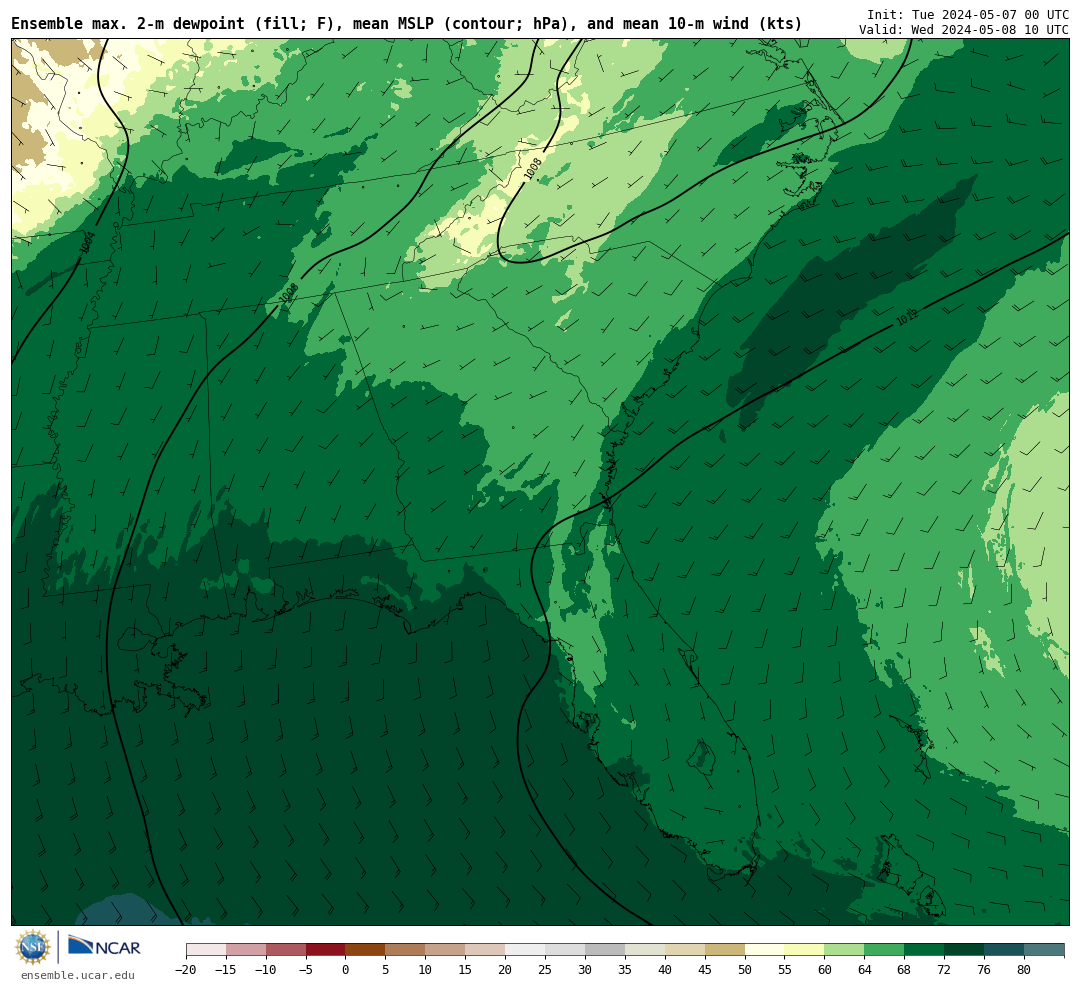The height and width of the screenshot is (988, 1080).
Task: Click the colorbar tick label 45
Action: click(705, 969)
